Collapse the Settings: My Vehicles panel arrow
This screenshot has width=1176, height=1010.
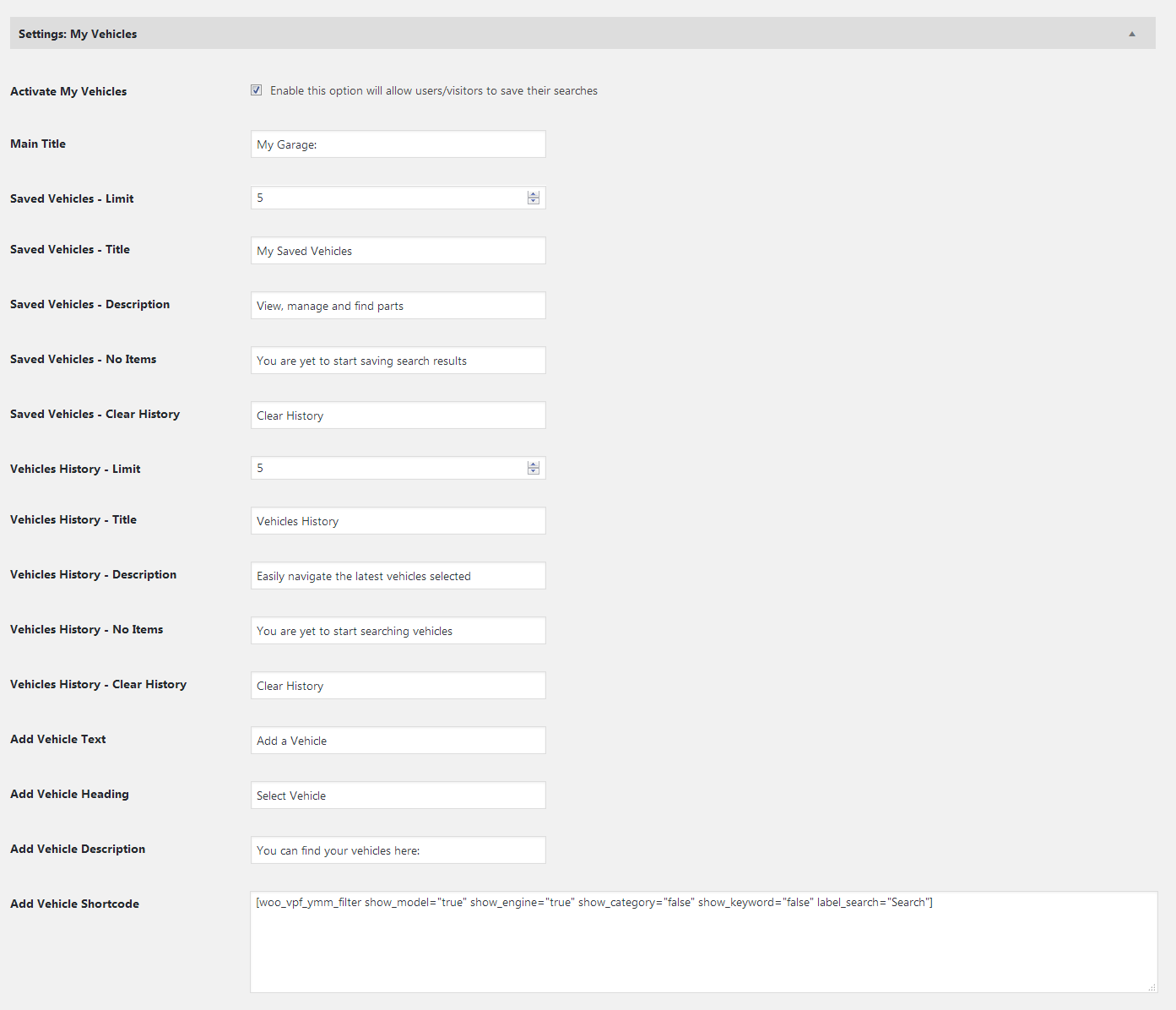point(1132,34)
